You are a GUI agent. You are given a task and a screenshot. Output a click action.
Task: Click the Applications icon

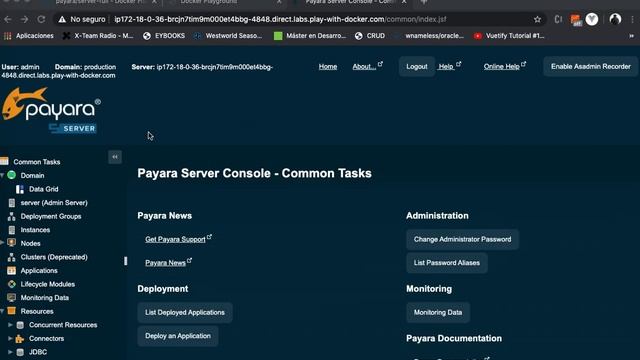pos(11,270)
